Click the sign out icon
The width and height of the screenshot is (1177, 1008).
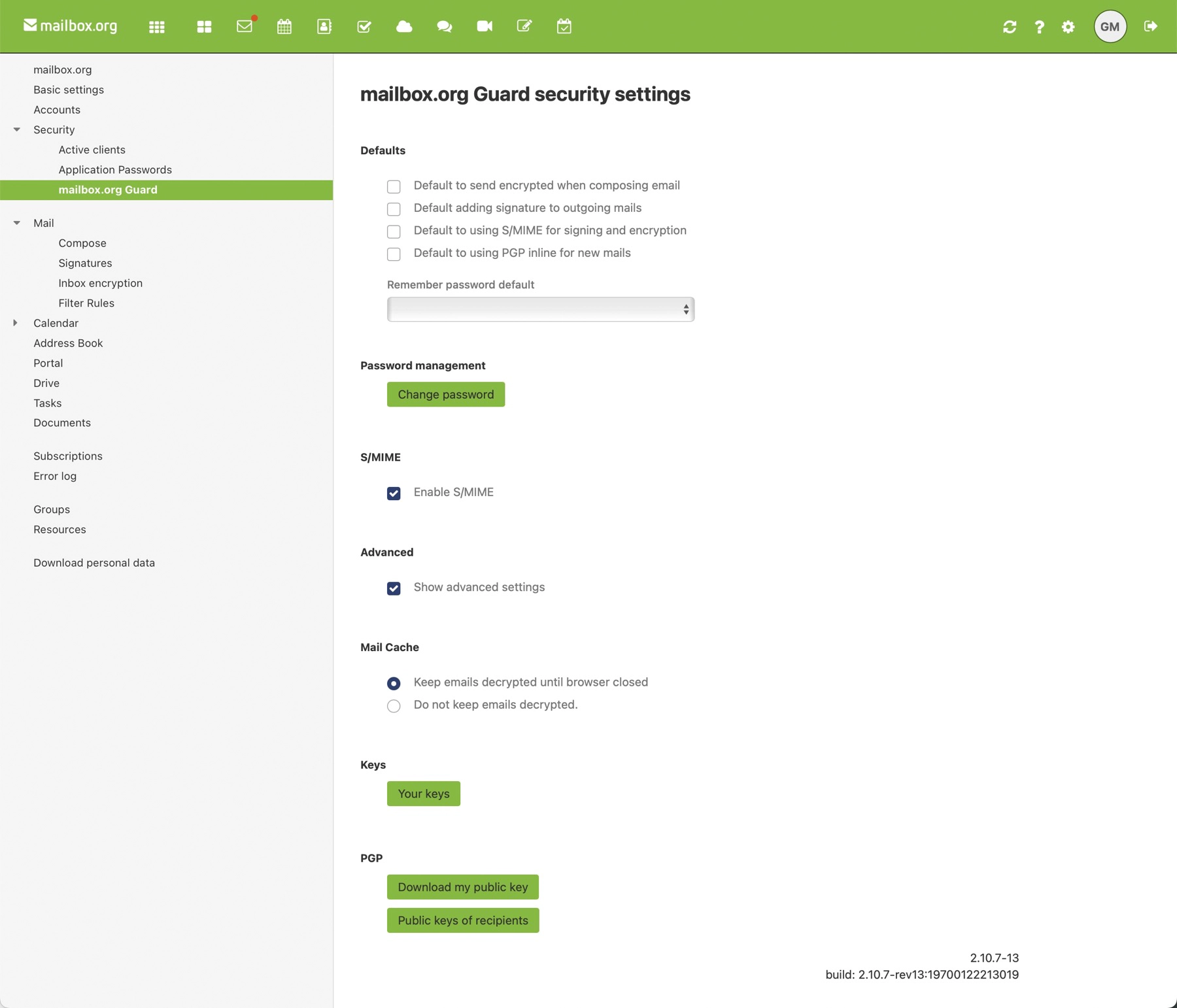(1151, 26)
